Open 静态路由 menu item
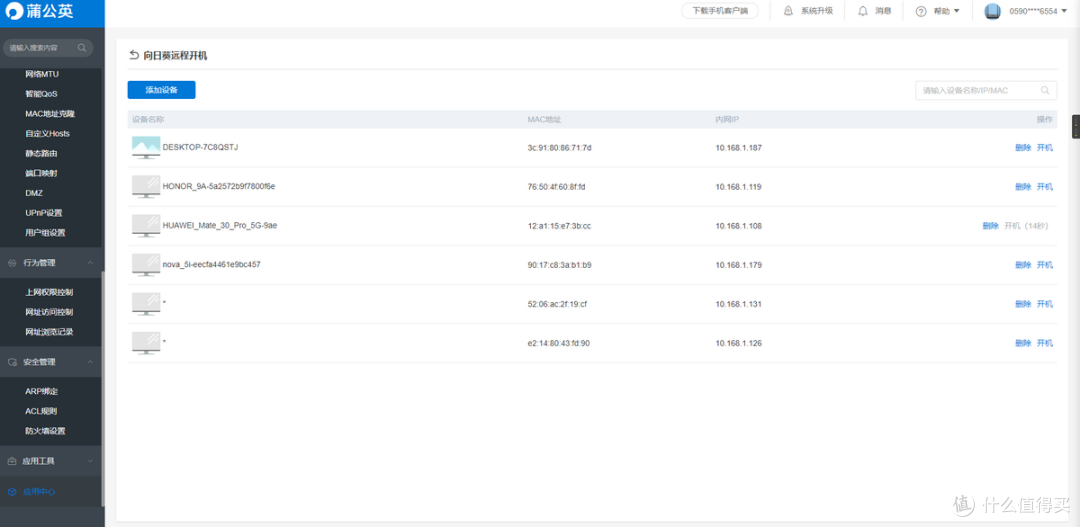 pos(41,153)
